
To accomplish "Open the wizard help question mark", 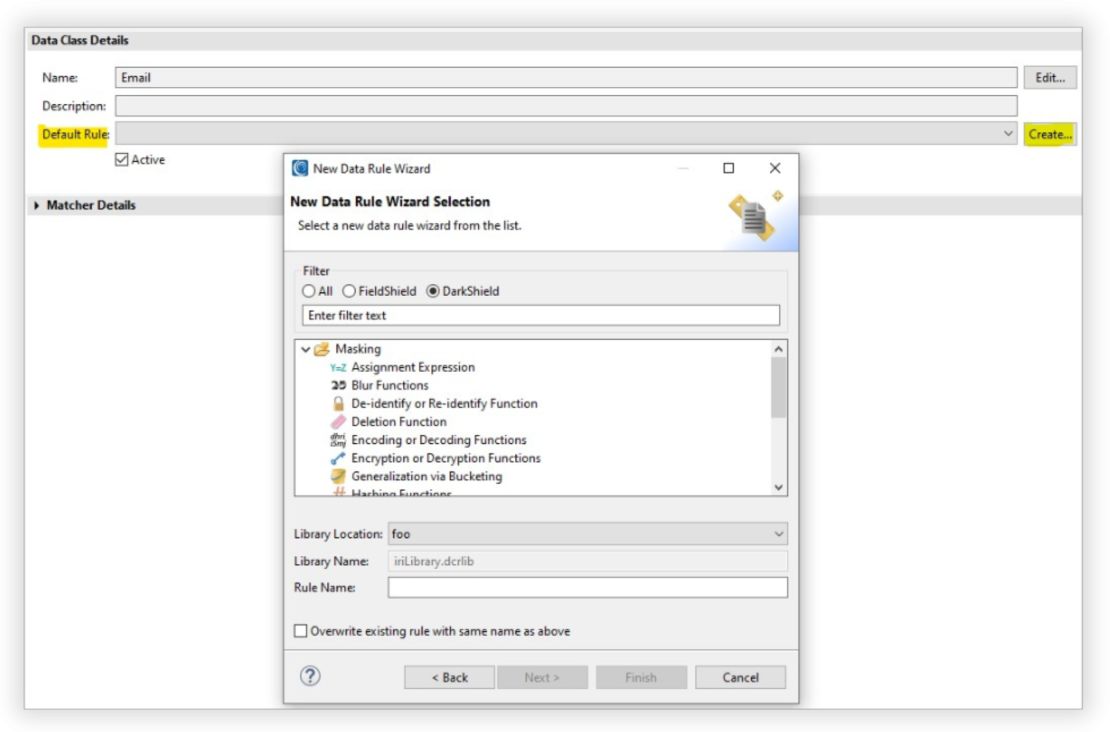I will (311, 677).
